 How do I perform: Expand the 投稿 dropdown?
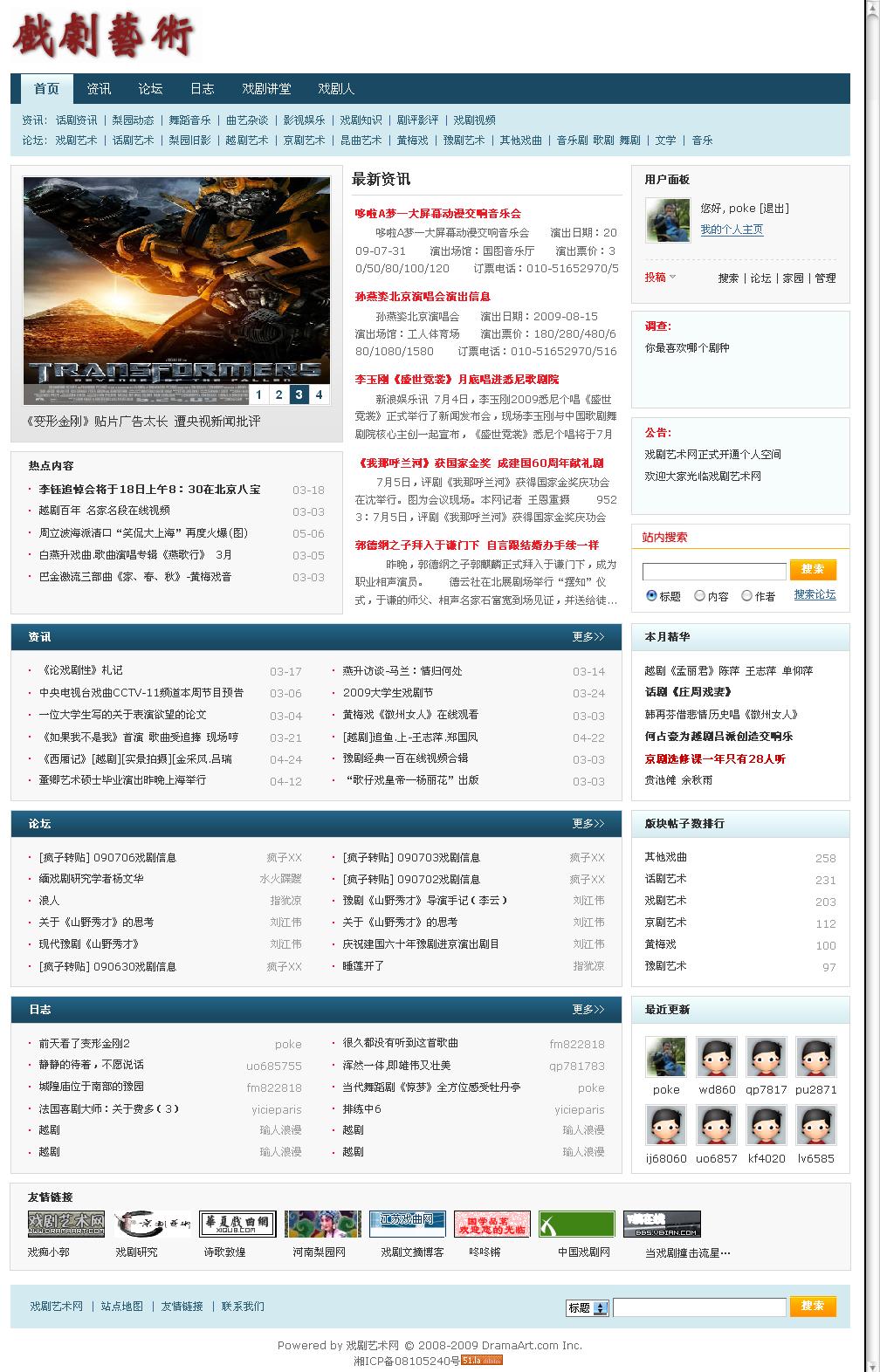pyautogui.click(x=661, y=277)
